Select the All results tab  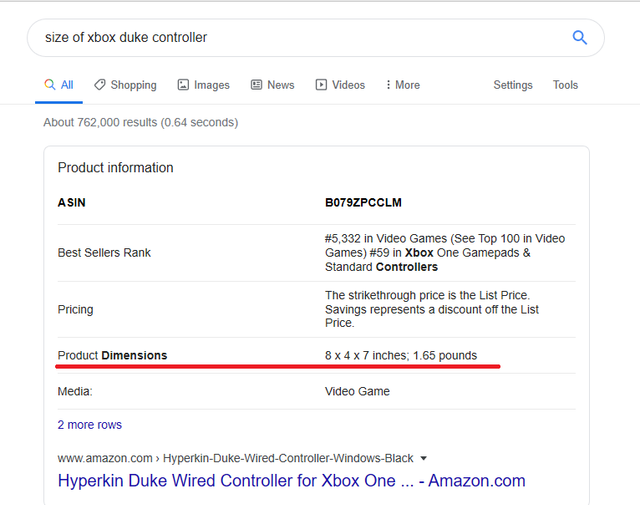pyautogui.click(x=59, y=85)
